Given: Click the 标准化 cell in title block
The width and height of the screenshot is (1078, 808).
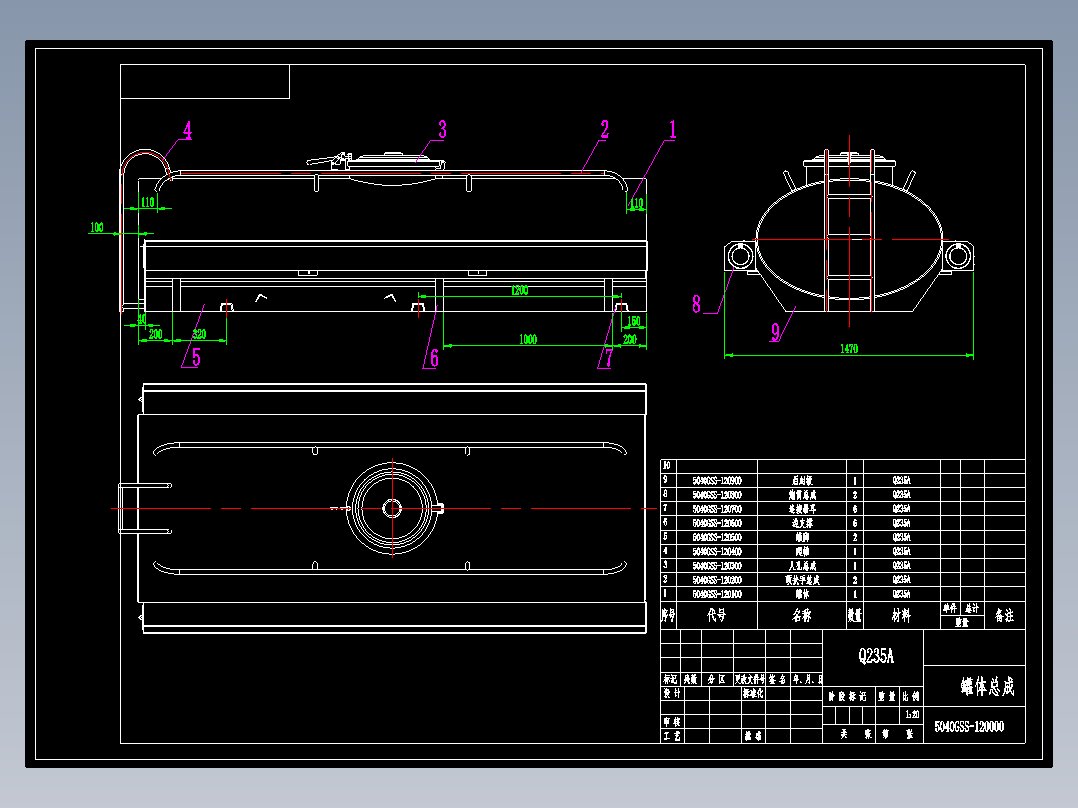Looking at the screenshot, I should (753, 693).
